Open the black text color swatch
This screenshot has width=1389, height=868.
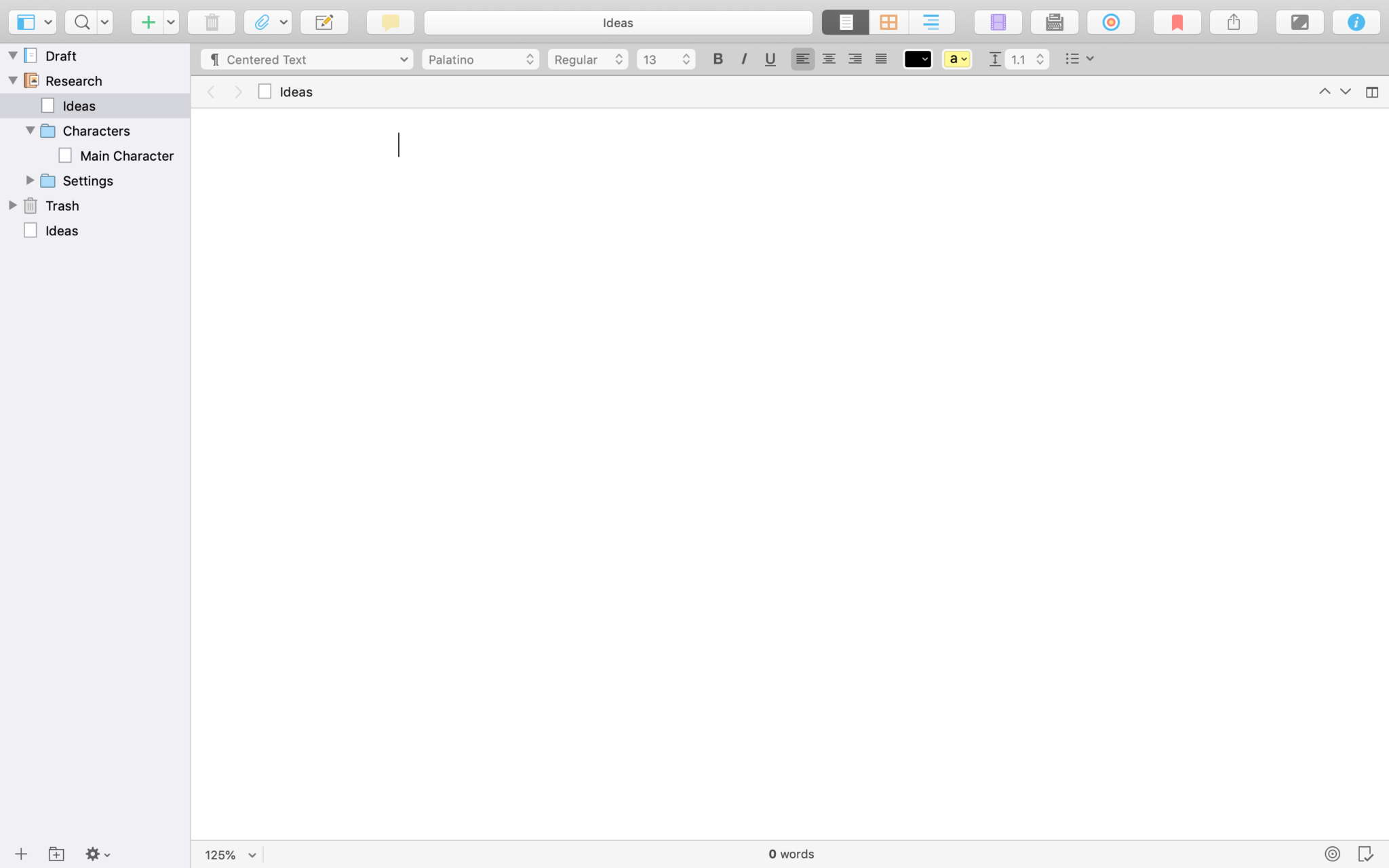coord(917,59)
